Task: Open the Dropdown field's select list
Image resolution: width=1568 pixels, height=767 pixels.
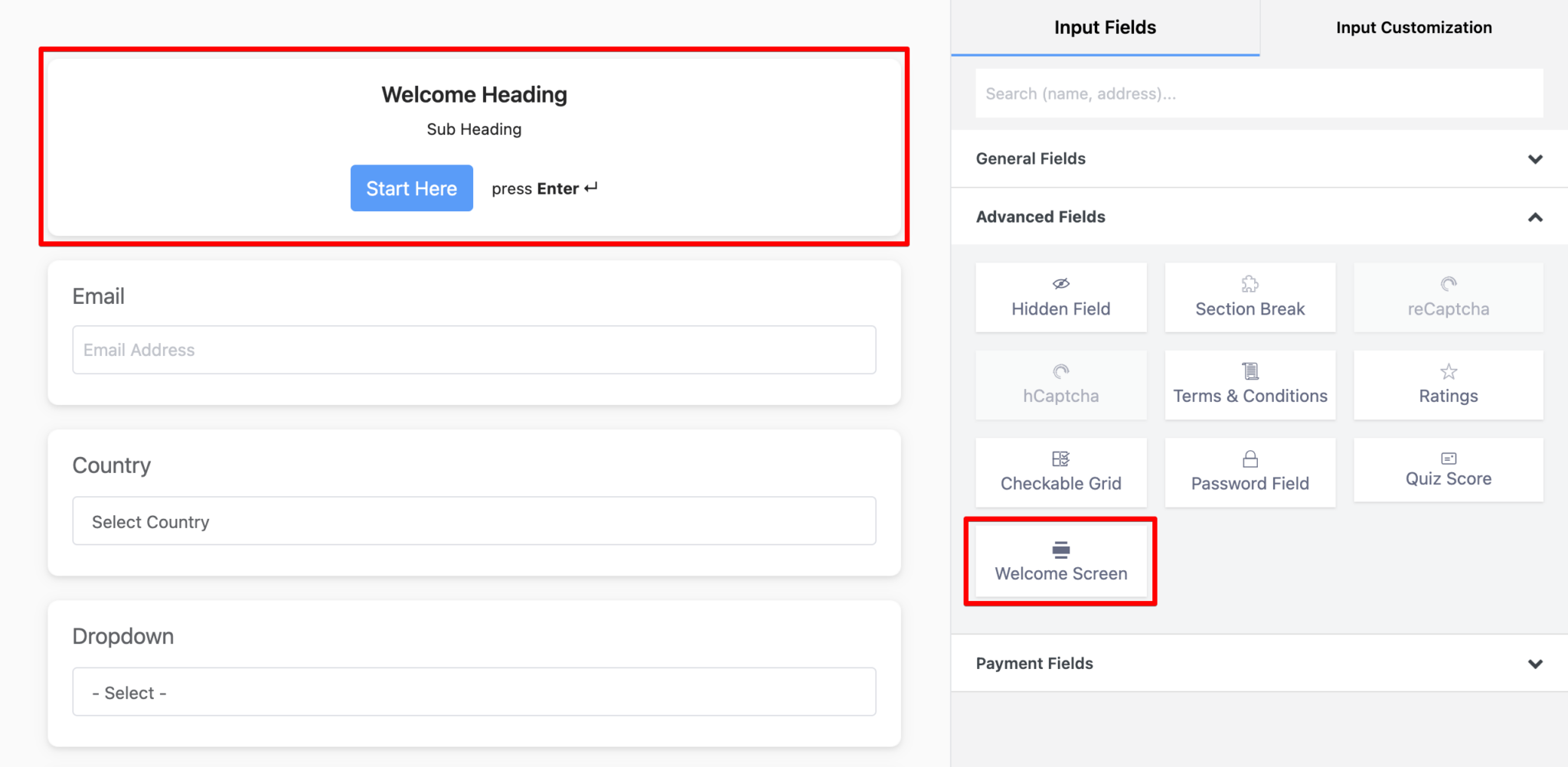Action: pyautogui.click(x=474, y=691)
